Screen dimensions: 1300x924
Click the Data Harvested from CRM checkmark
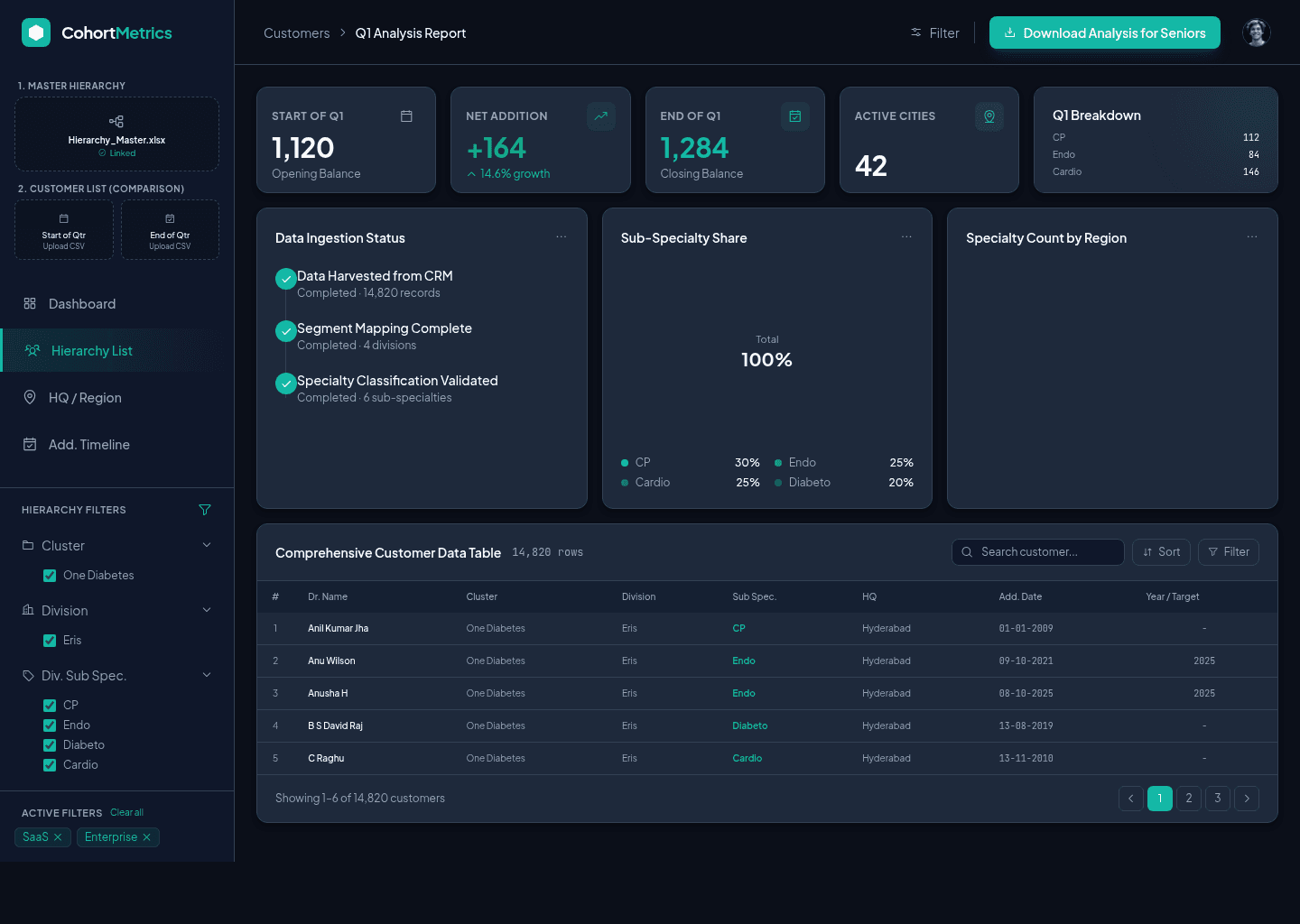point(286,279)
